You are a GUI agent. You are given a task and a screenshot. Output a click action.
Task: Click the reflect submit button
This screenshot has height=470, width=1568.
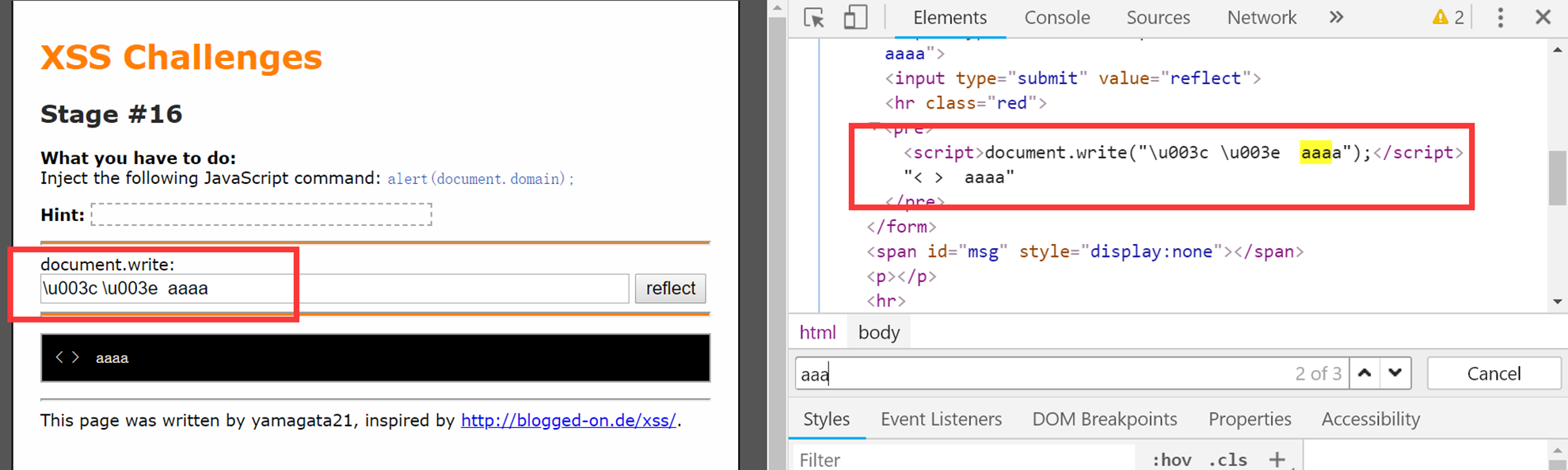coord(670,288)
